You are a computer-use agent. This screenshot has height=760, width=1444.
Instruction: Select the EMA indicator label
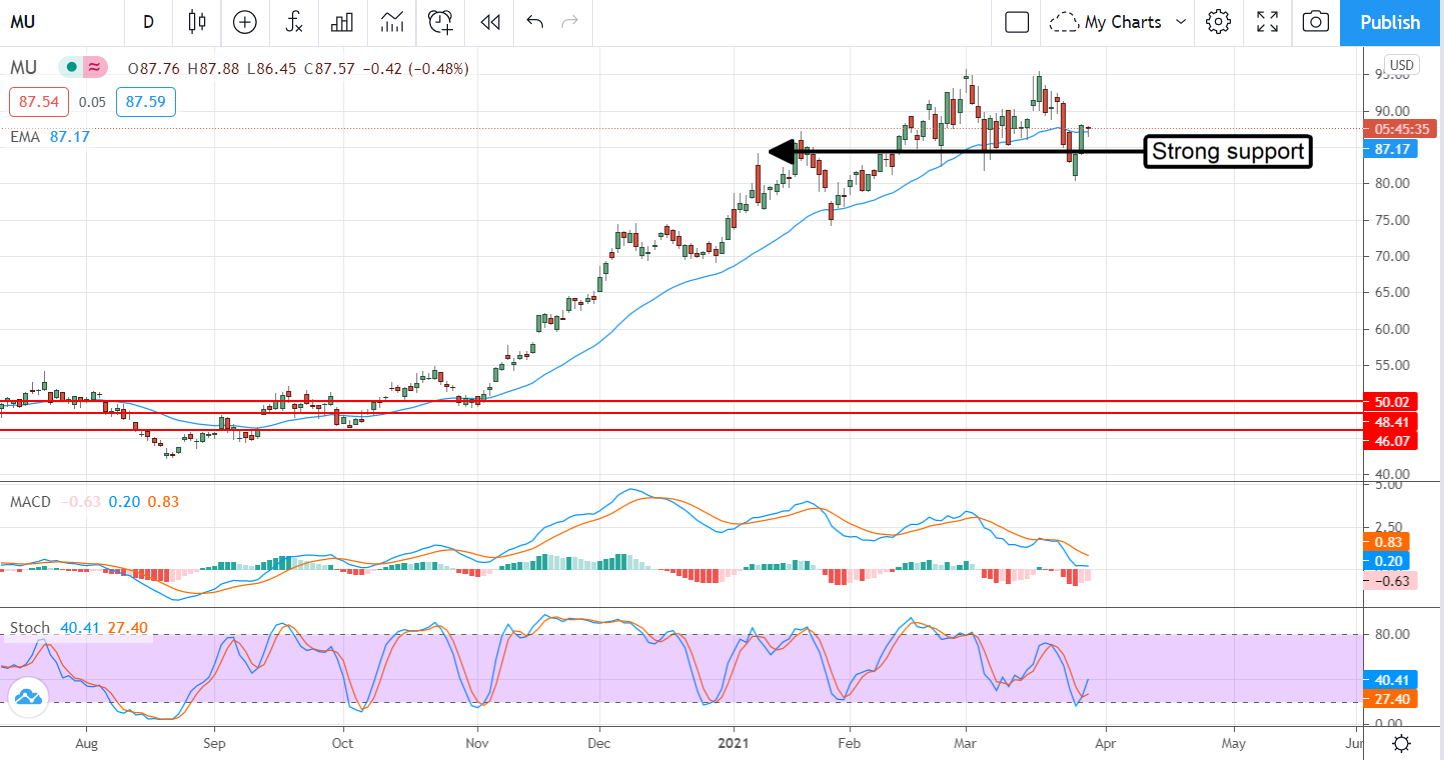[x=25, y=136]
